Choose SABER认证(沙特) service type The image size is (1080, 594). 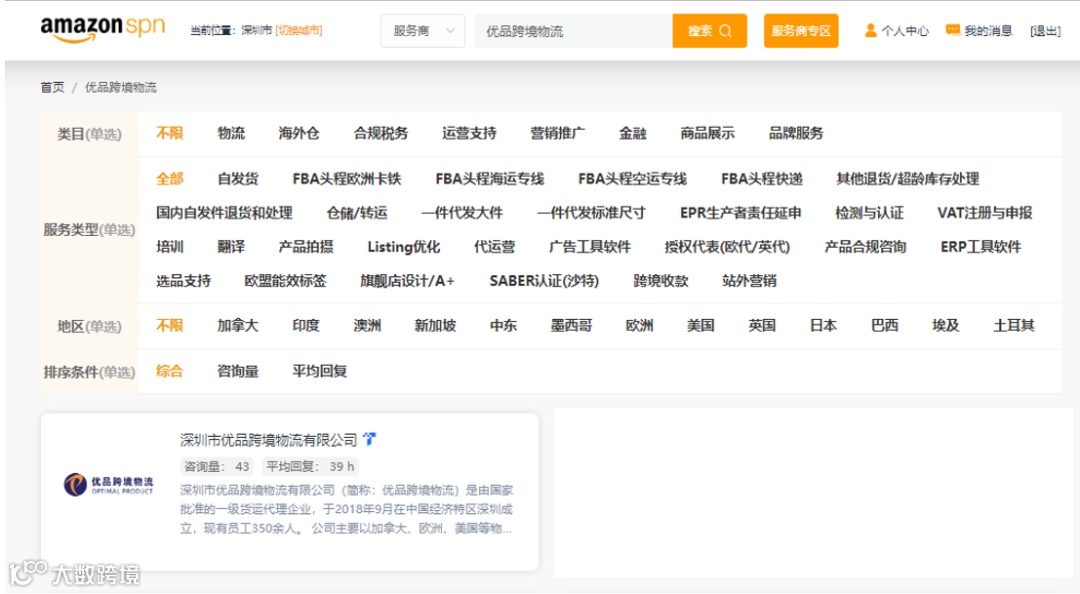(x=544, y=281)
